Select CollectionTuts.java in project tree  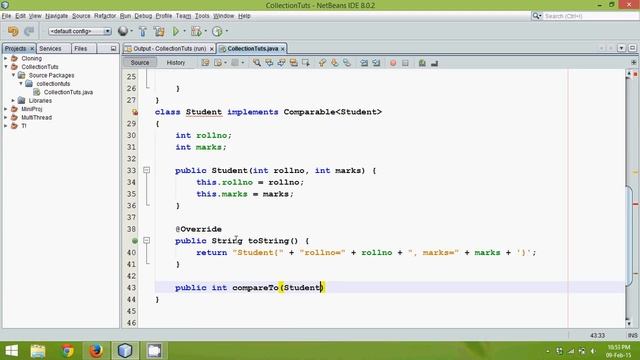[x=68, y=92]
